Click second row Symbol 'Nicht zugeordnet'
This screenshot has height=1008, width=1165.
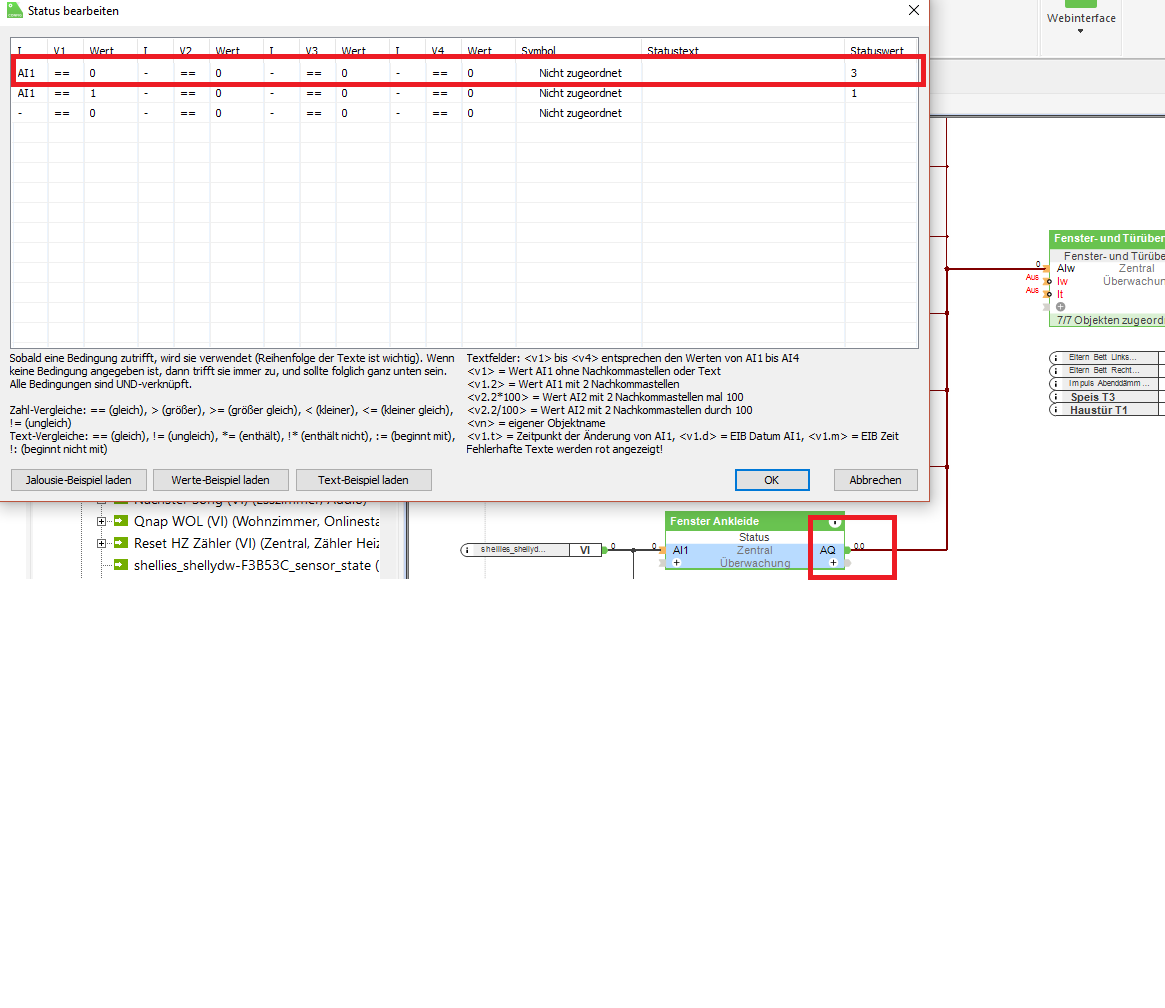pyautogui.click(x=580, y=93)
